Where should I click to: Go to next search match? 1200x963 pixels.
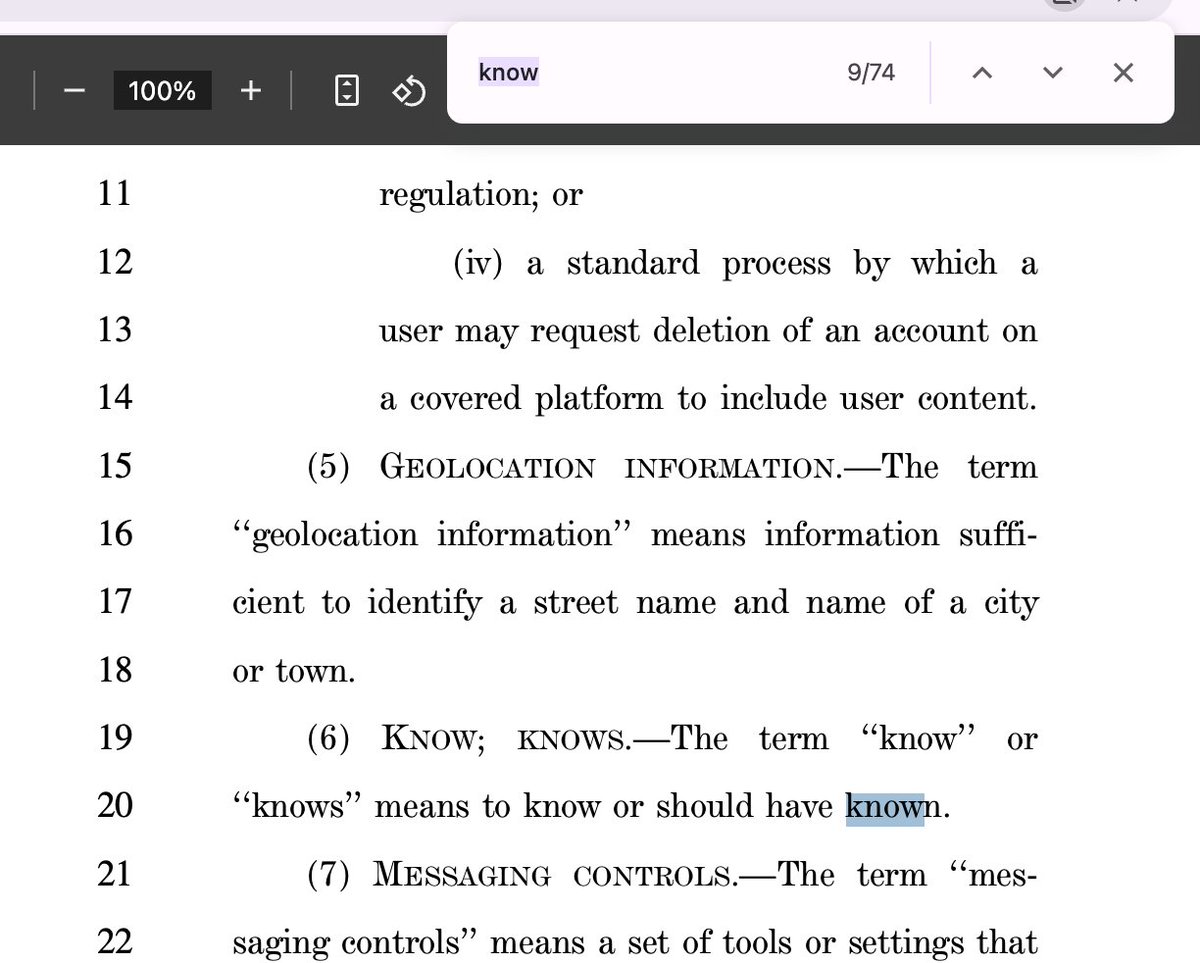click(1052, 73)
